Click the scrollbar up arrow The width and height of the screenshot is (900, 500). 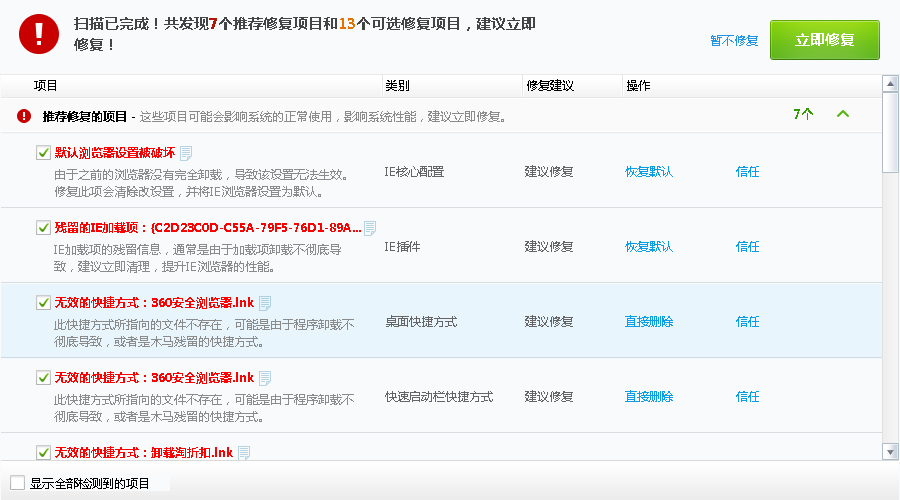tap(890, 84)
